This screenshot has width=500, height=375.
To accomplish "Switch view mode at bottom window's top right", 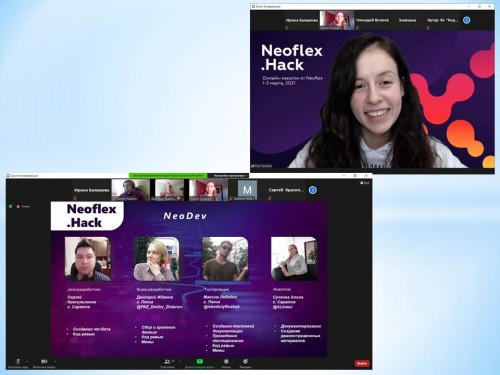I will coord(364,183).
